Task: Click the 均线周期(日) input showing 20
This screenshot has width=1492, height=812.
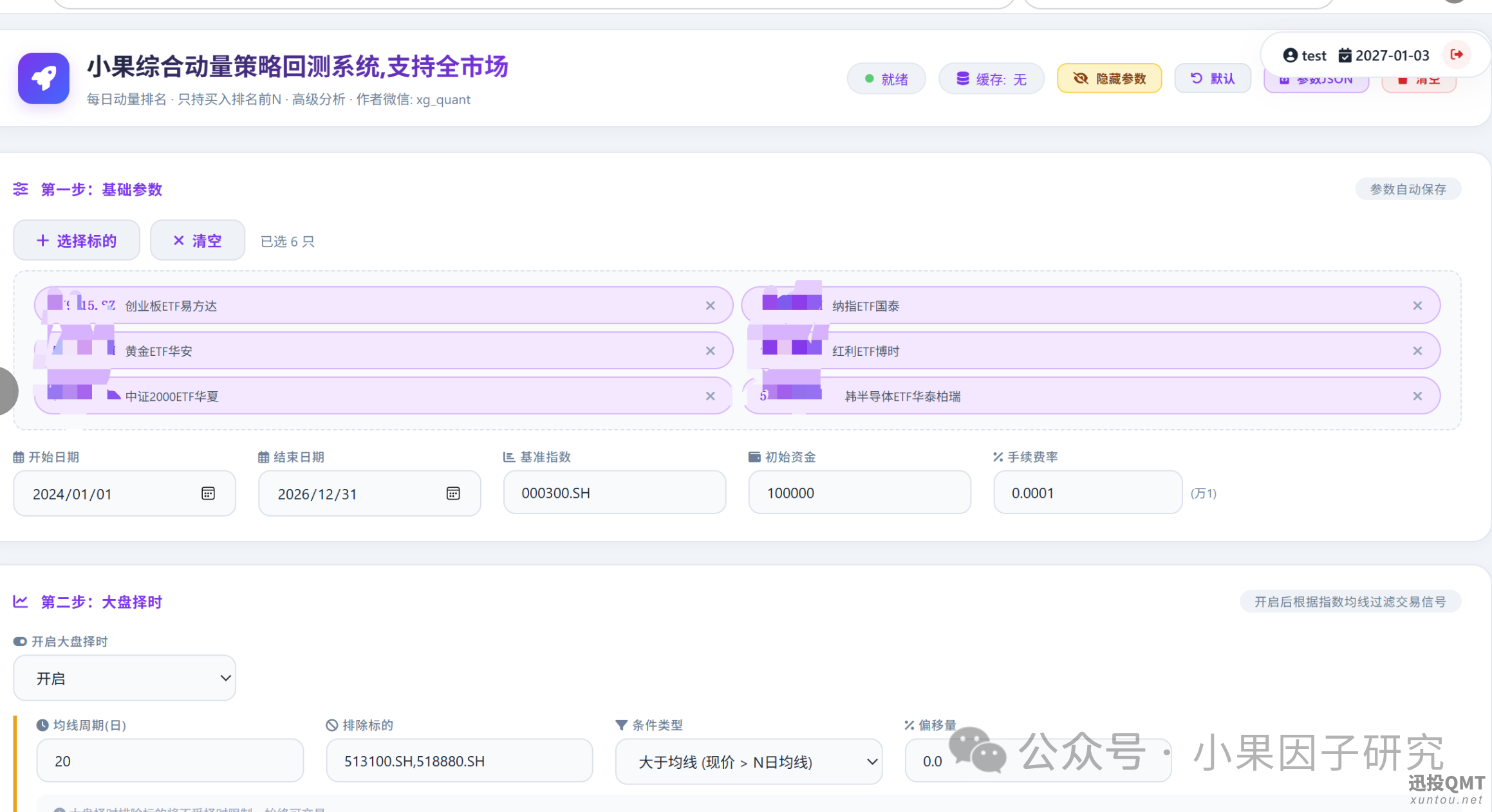Action: point(170,761)
